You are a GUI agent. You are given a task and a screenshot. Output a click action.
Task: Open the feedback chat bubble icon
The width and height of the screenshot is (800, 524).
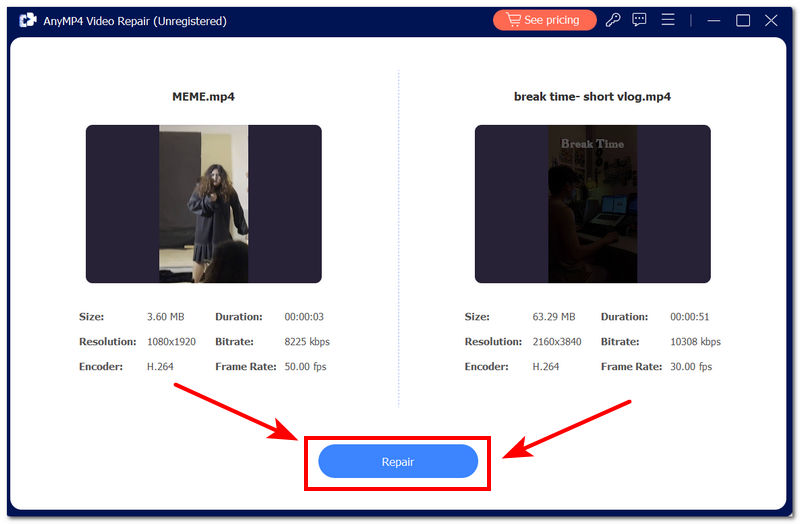640,20
